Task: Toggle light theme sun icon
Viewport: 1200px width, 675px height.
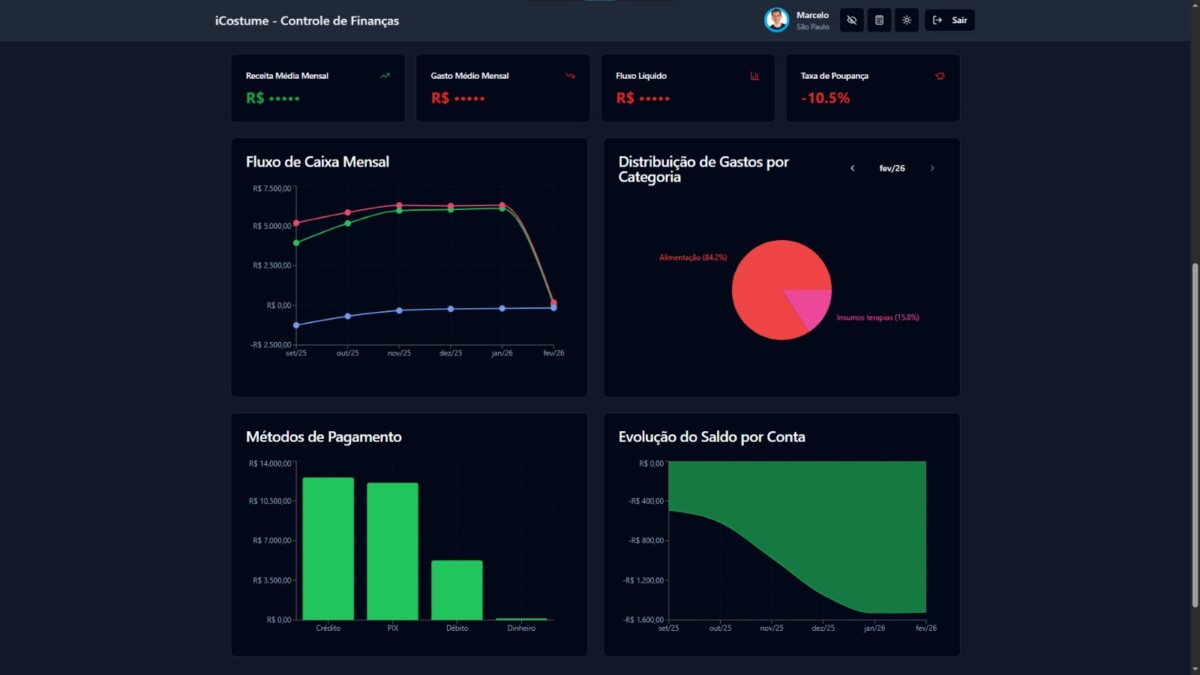Action: point(907,20)
